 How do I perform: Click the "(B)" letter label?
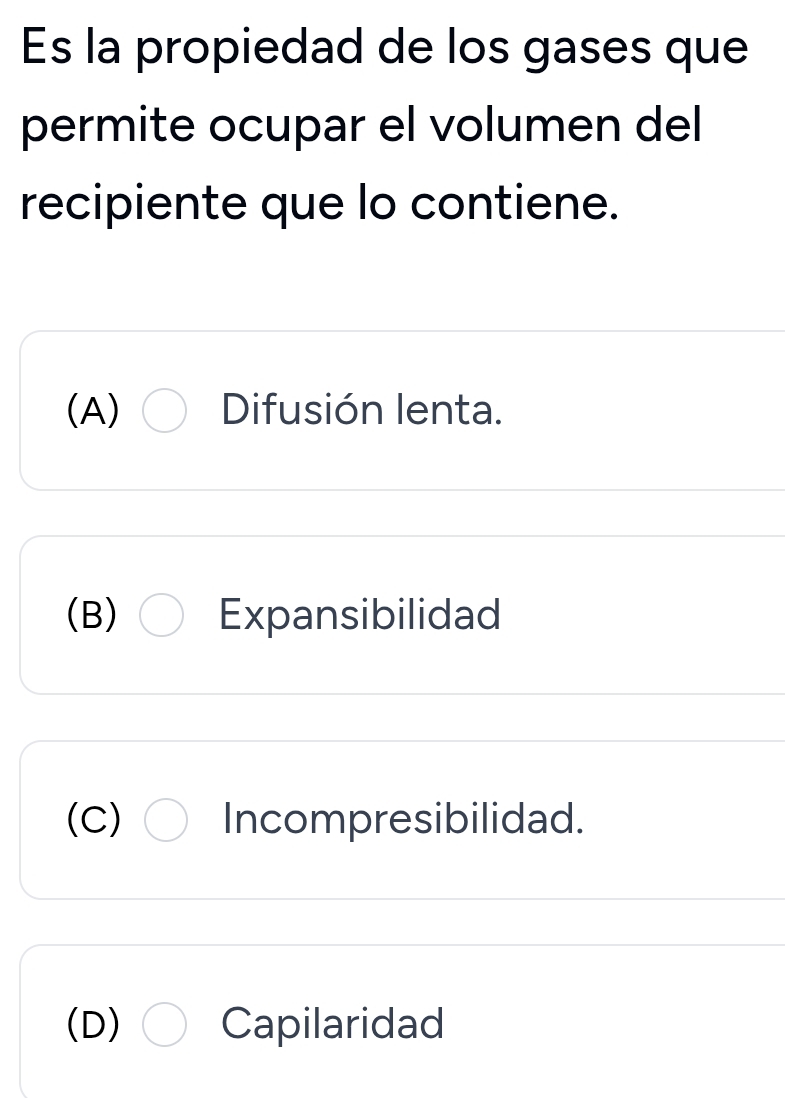(92, 615)
